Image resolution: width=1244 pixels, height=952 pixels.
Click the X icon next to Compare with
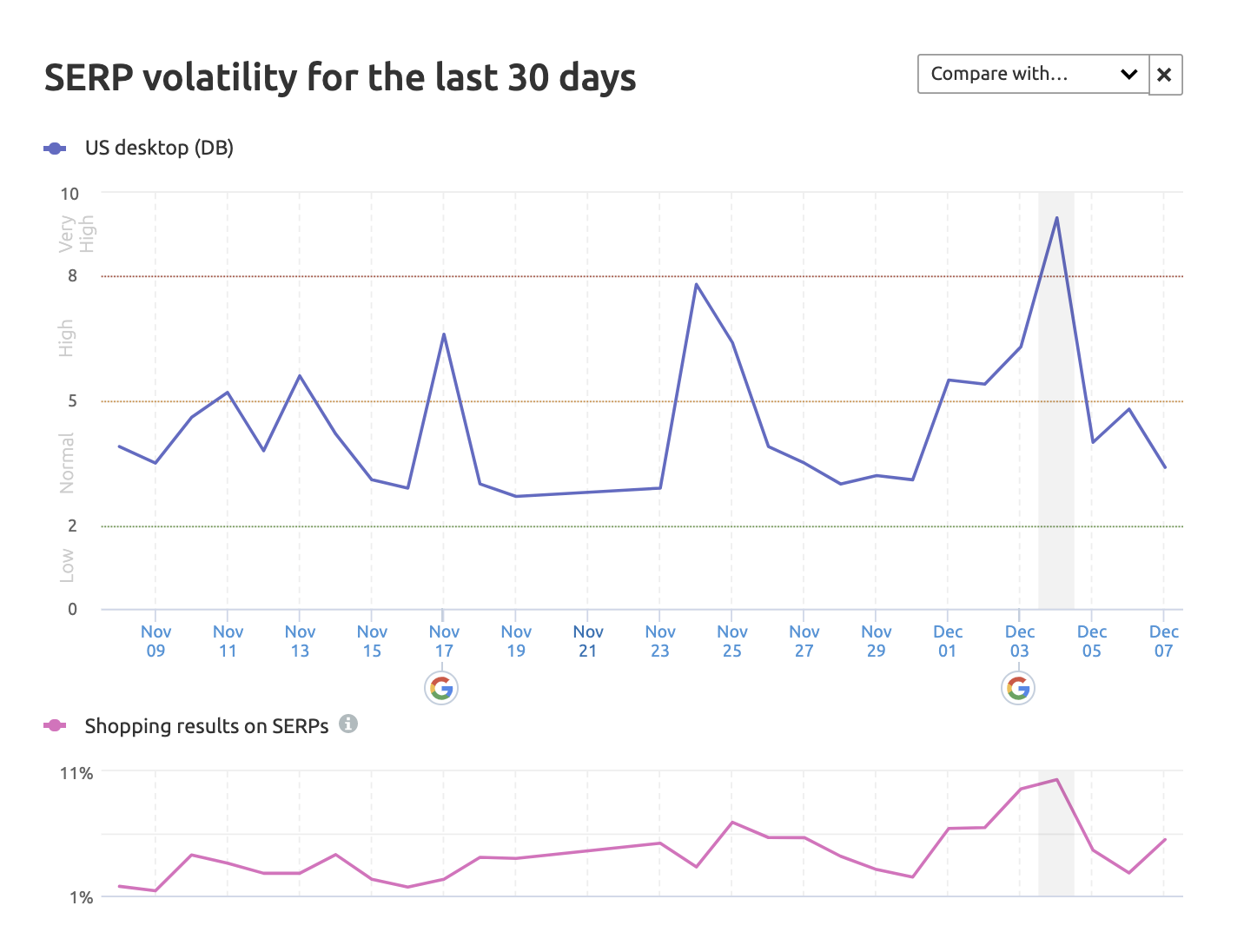(x=1164, y=75)
